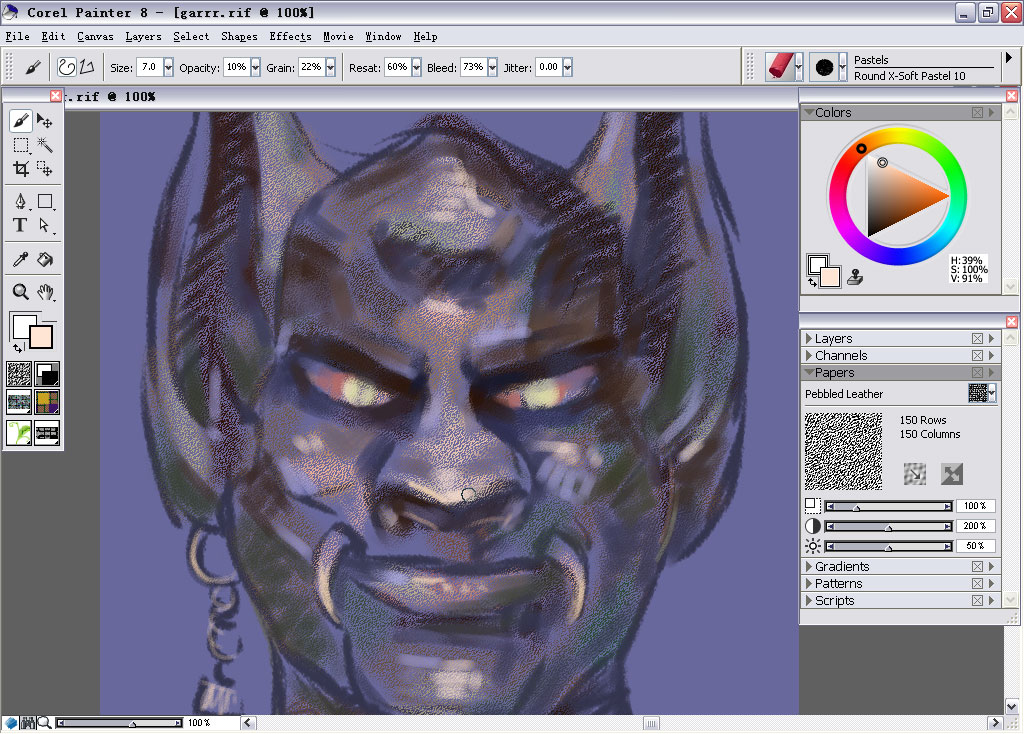Select the Rectangular Shape tool
The height and width of the screenshot is (734, 1024).
45,201
